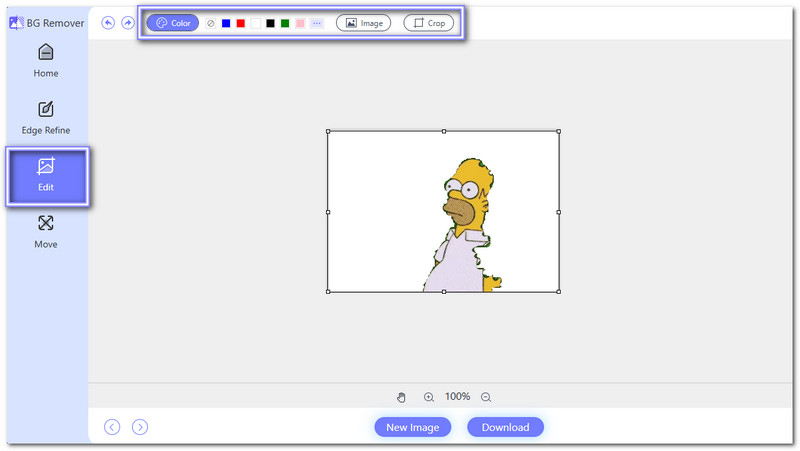Grab the top-center crop handle
This screenshot has height=451, width=800.
444,132
